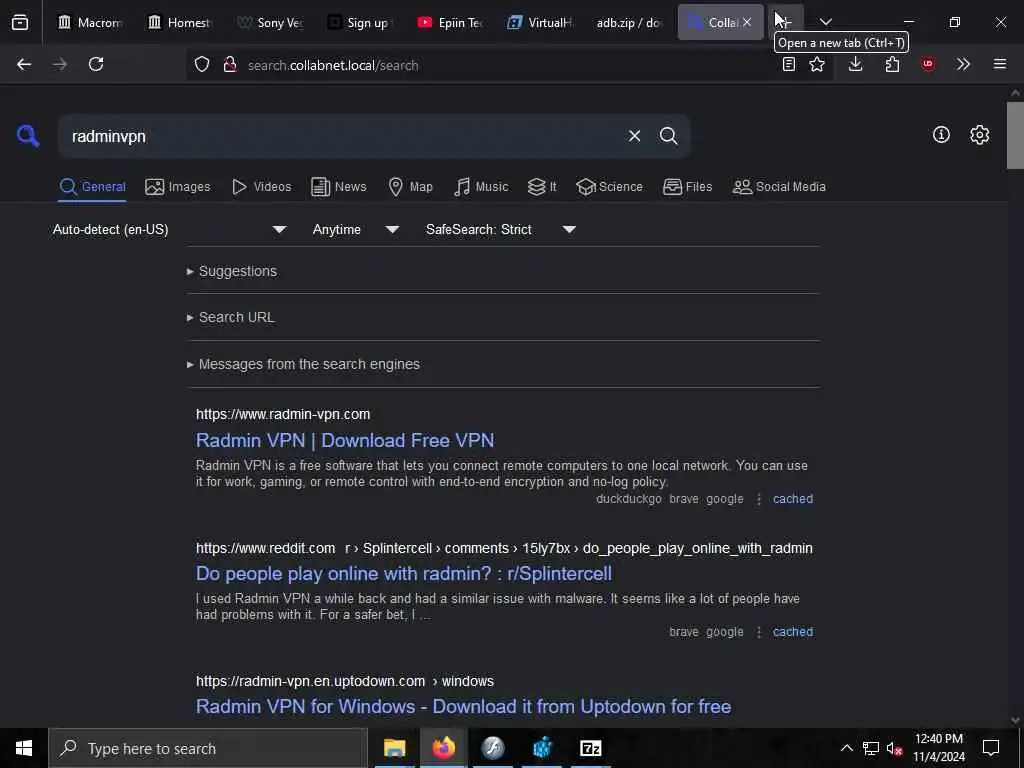
Task: Reload the current page
Action: (x=96, y=64)
